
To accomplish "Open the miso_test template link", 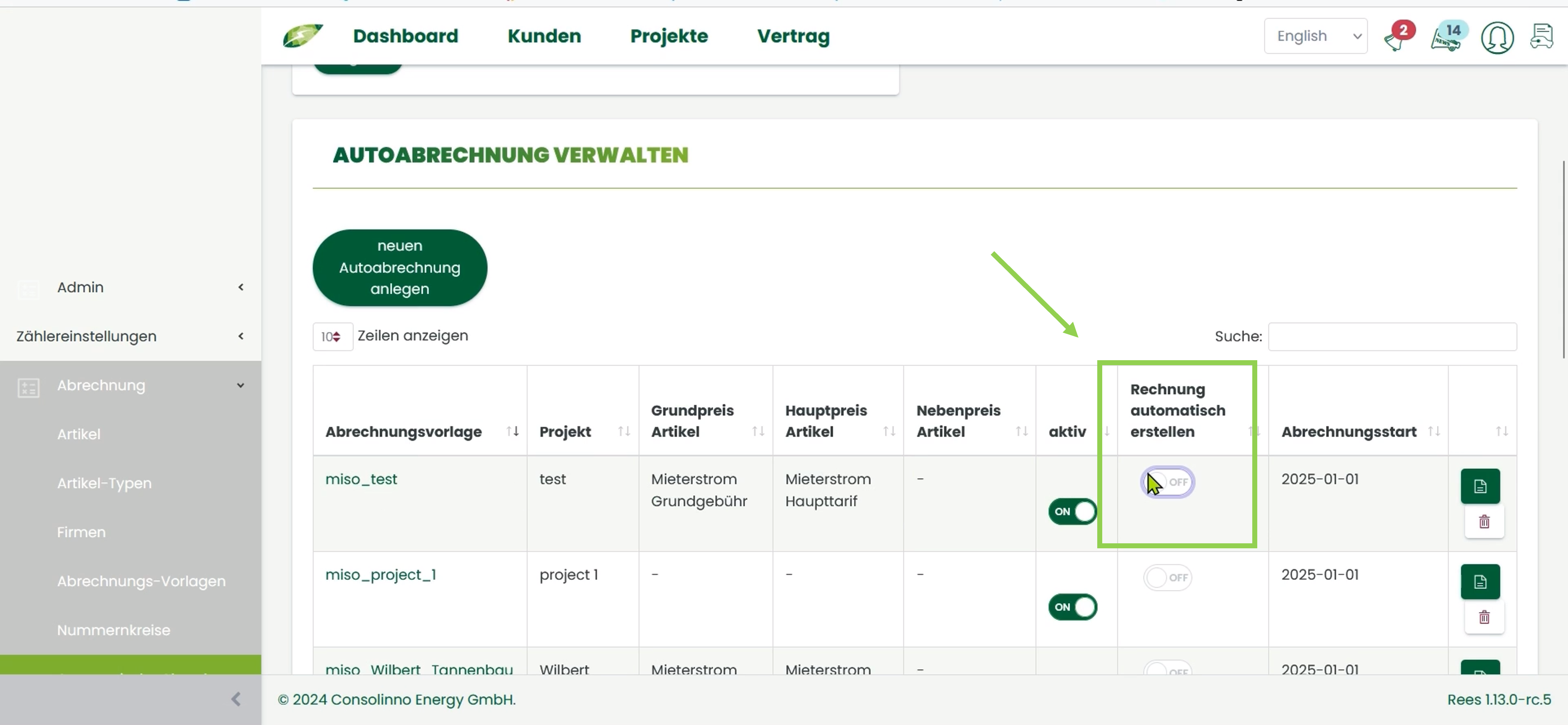I will 361,479.
